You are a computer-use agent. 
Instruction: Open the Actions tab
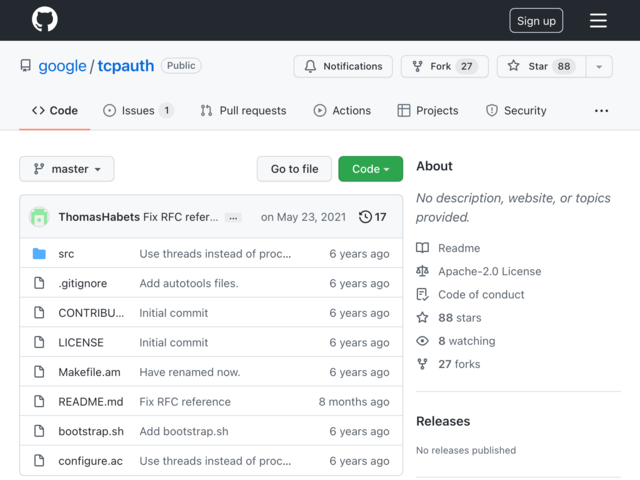[x=342, y=111]
